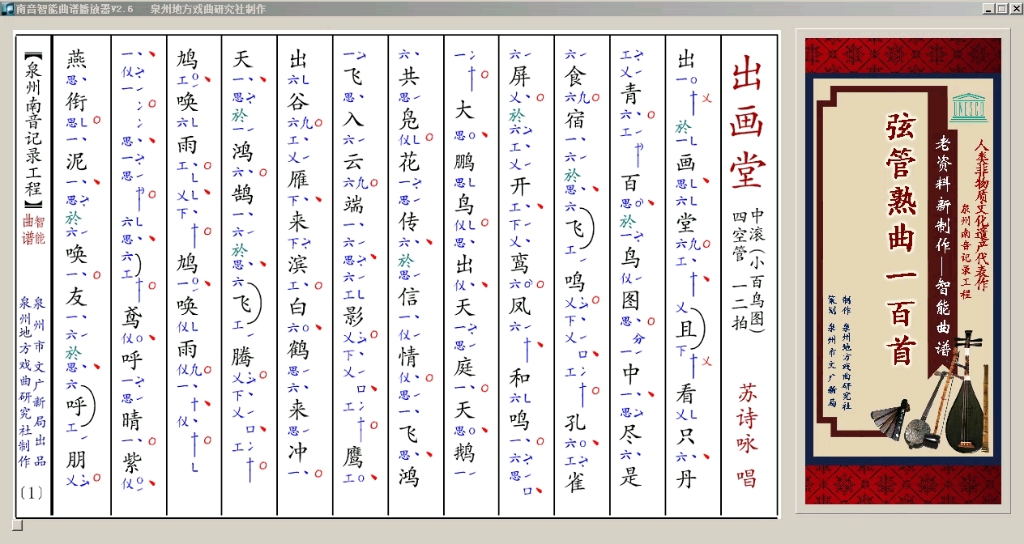Click the song title 出画堂
The height and width of the screenshot is (544, 1024).
(x=747, y=120)
